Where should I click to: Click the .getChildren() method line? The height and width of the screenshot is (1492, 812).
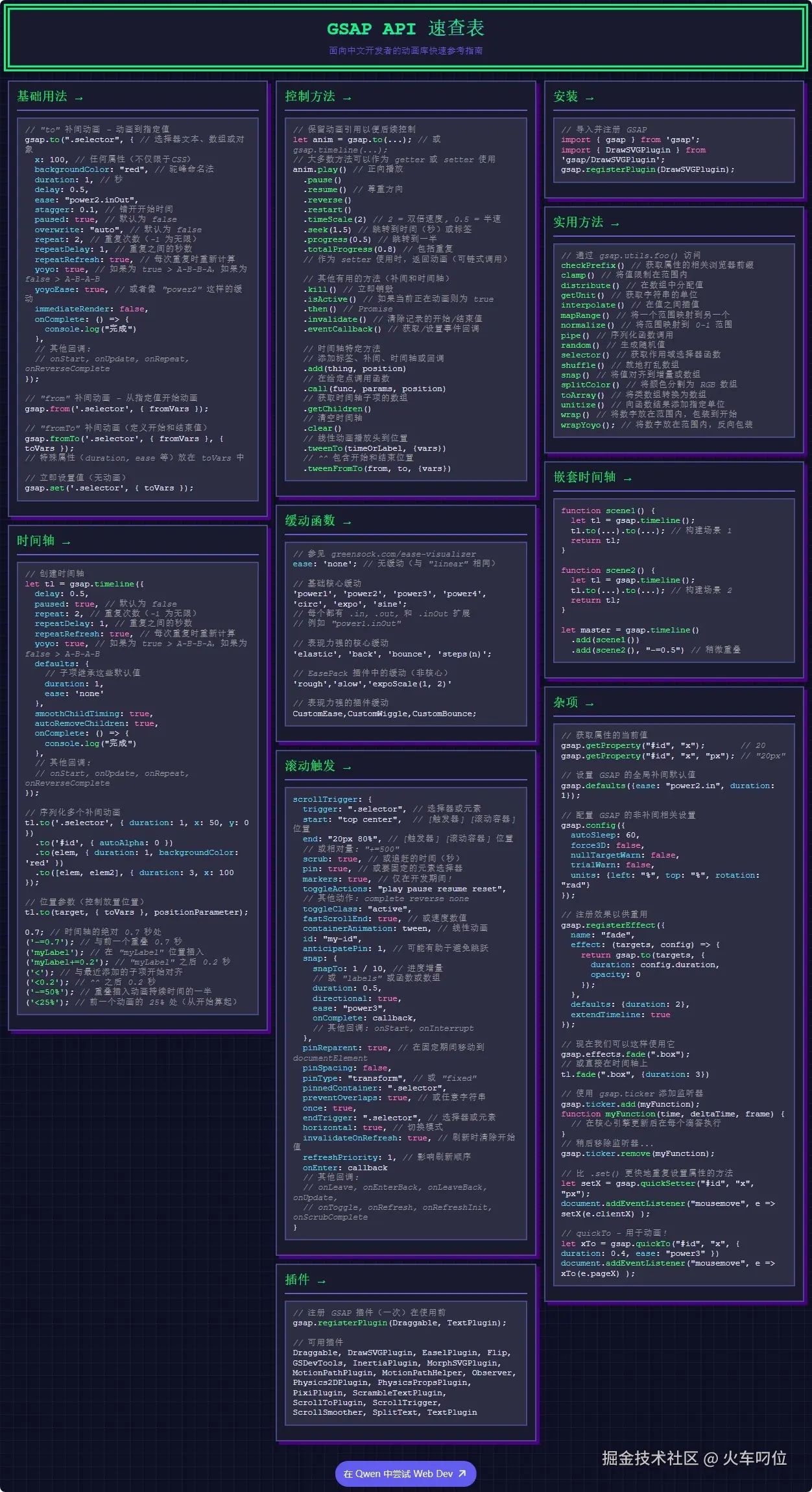(337, 409)
